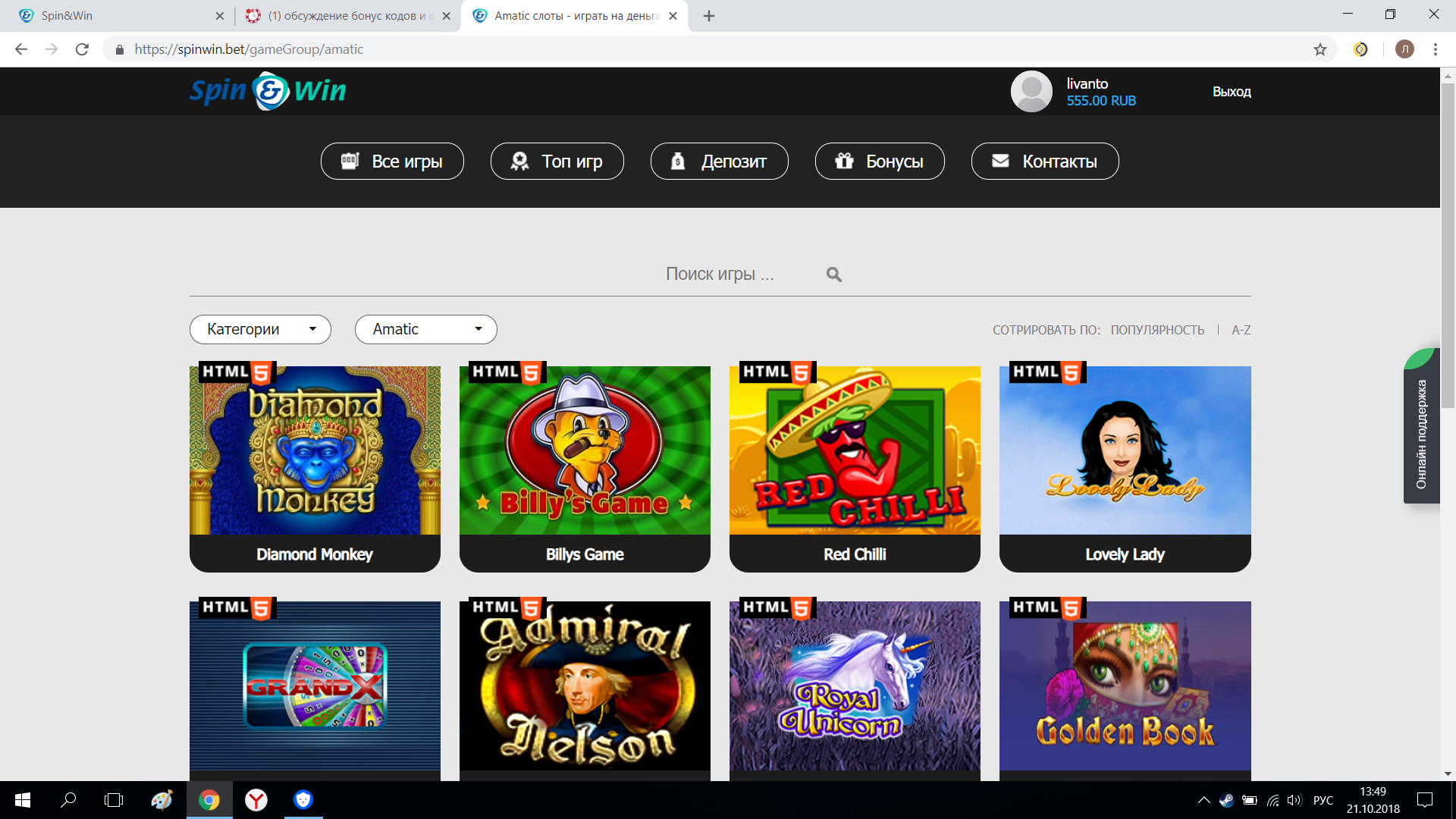The width and height of the screenshot is (1456, 819).
Task: Open the Бонусы section
Action: click(879, 162)
